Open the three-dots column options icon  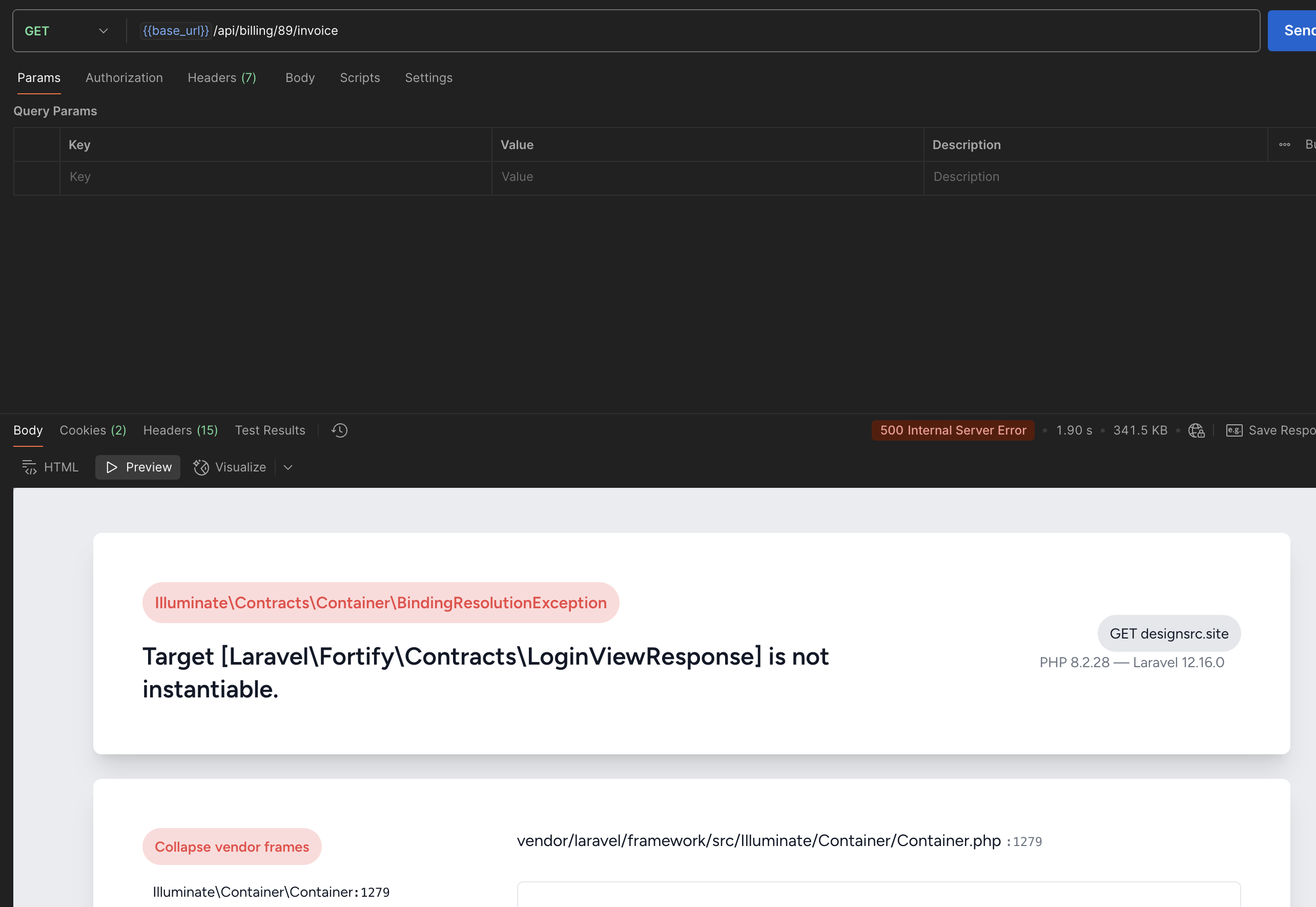(1284, 145)
